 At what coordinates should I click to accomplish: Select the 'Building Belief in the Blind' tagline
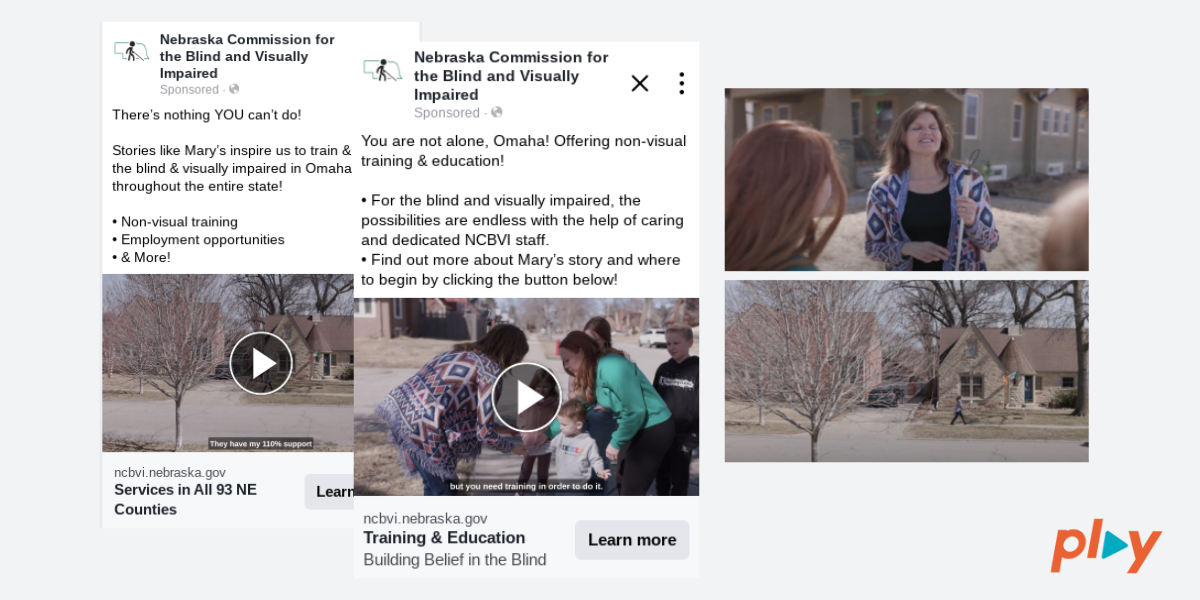click(x=455, y=559)
